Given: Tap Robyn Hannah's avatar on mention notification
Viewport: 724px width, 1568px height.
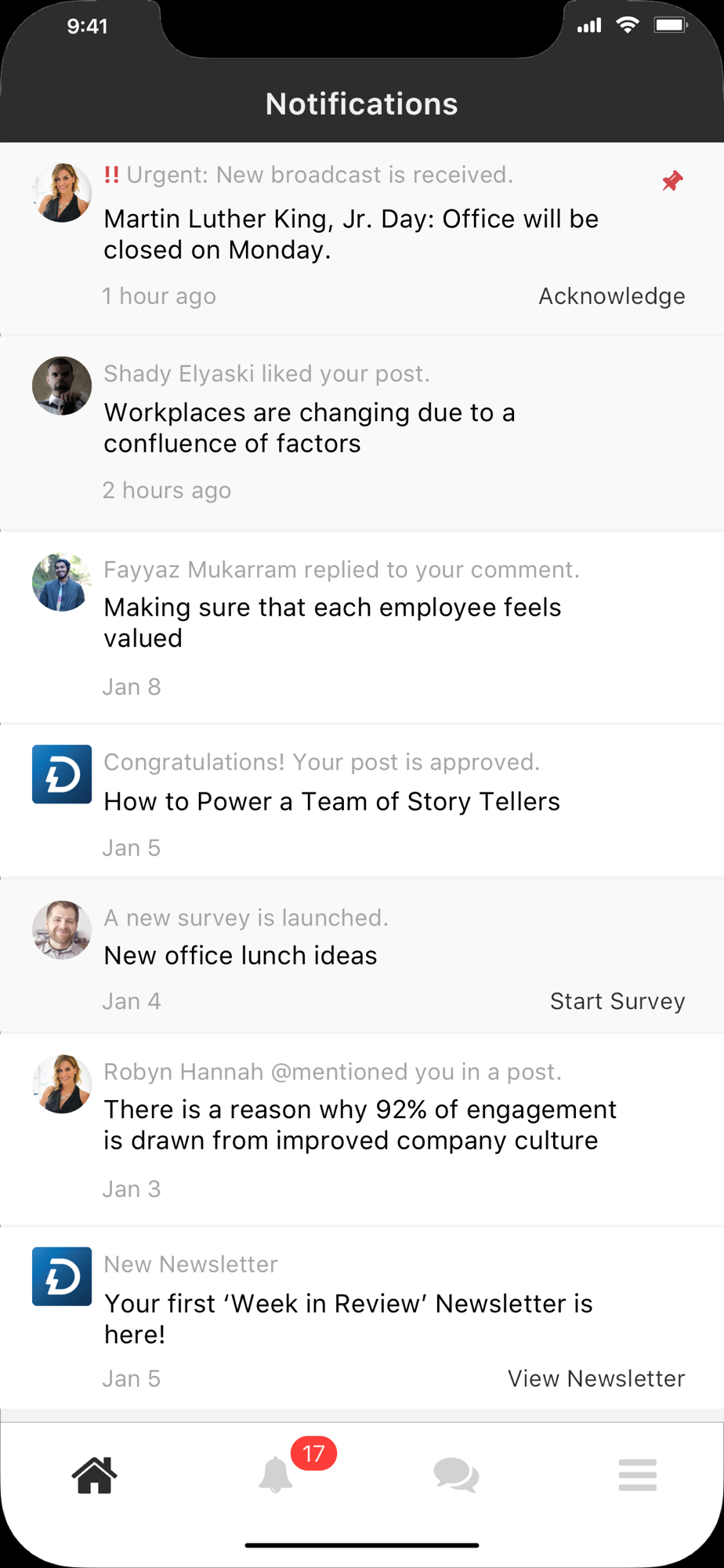Looking at the screenshot, I should [62, 1084].
